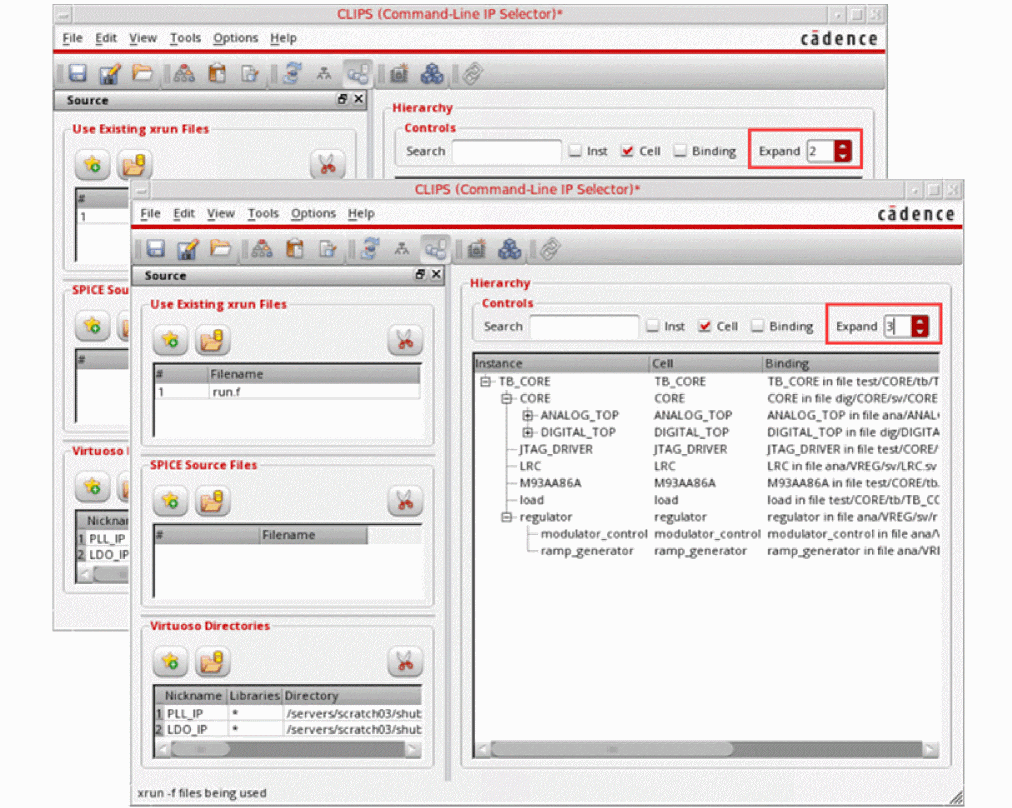Open View menu in front window
The width and height of the screenshot is (1012, 808).
point(220,213)
